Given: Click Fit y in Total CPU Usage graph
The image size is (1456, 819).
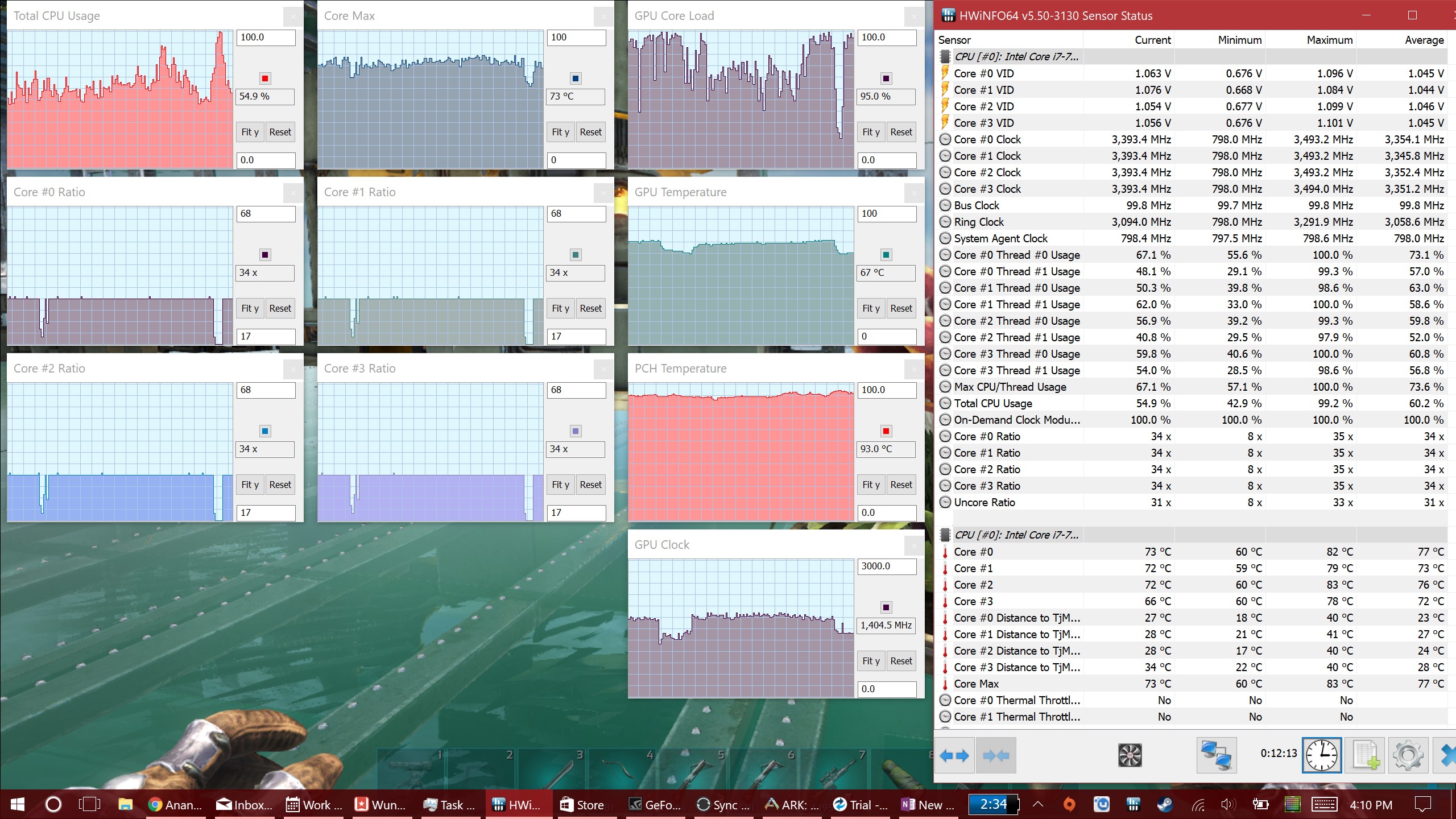Looking at the screenshot, I should [x=250, y=132].
